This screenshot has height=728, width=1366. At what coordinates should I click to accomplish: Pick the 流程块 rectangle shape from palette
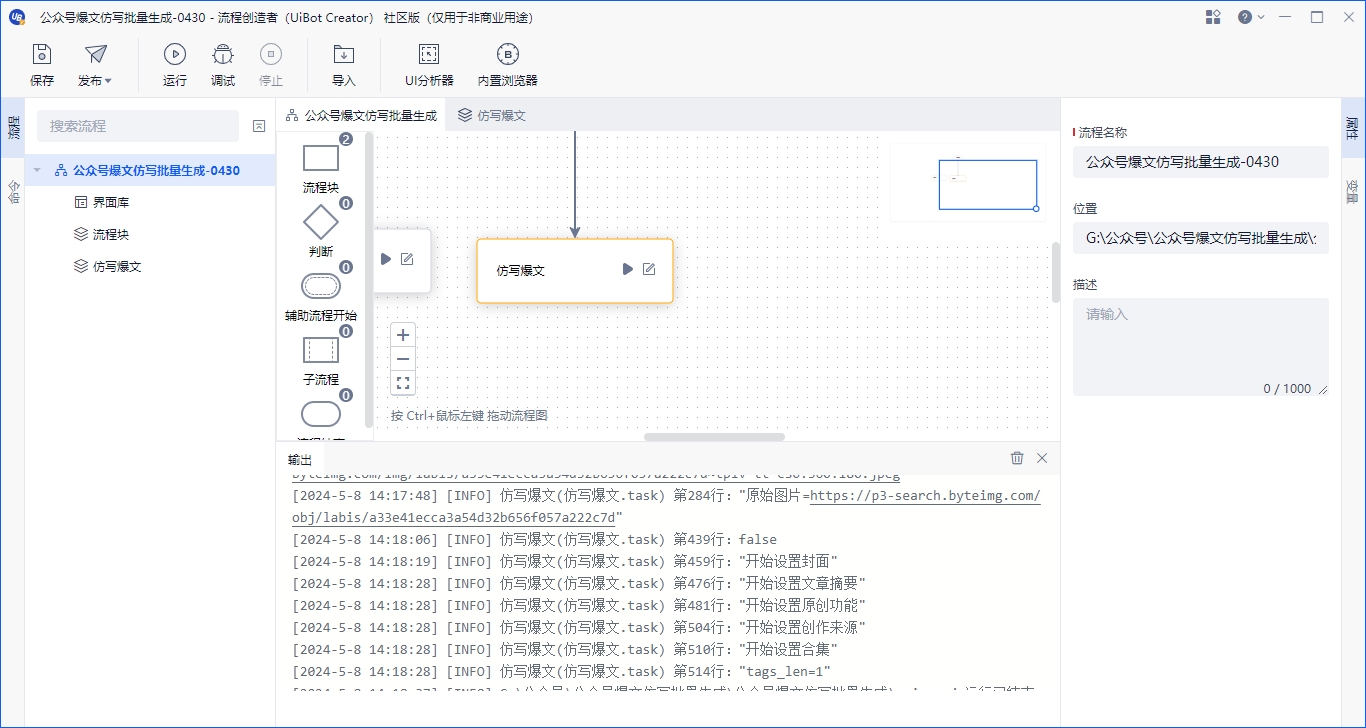pyautogui.click(x=321, y=158)
